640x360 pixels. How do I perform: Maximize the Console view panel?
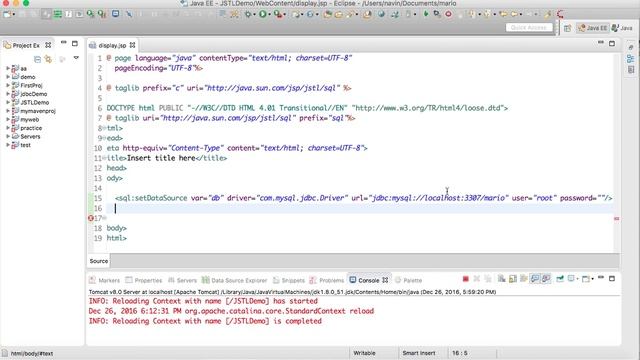[612, 278]
